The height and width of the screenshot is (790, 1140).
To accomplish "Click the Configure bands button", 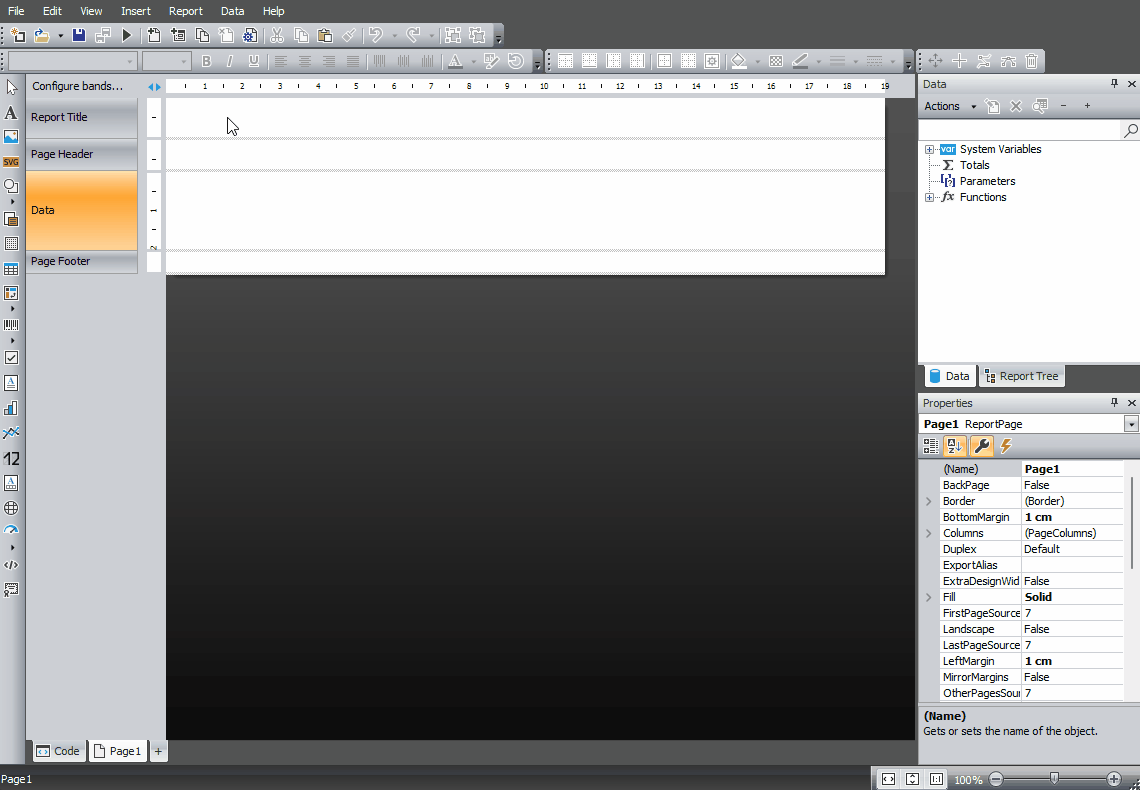I will click(77, 86).
